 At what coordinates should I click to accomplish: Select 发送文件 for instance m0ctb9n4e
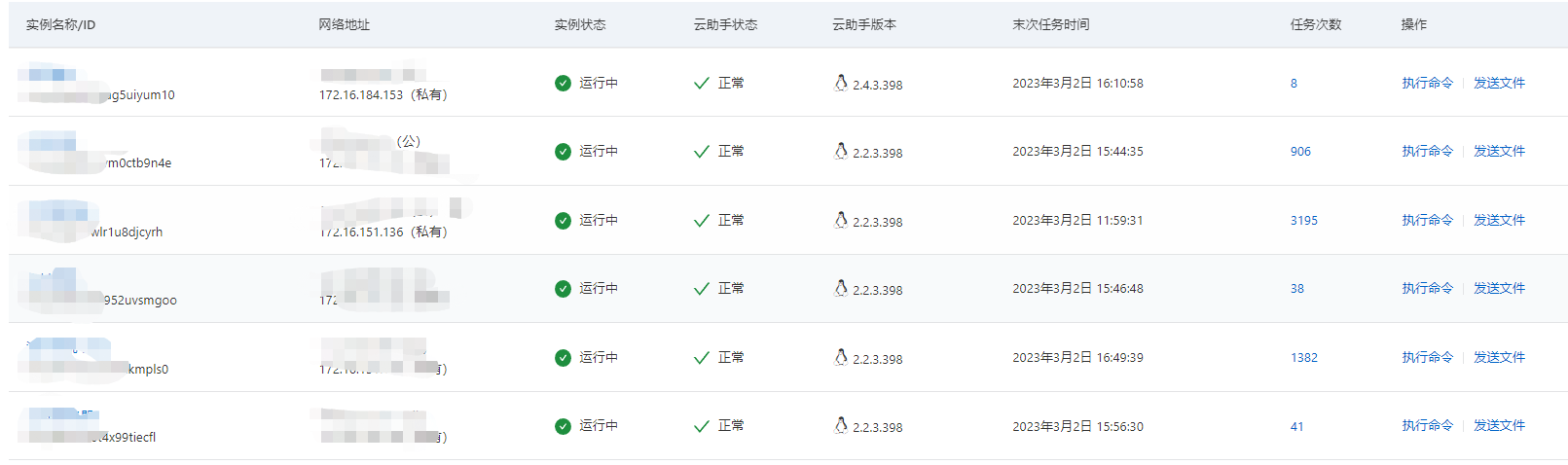click(x=1499, y=152)
